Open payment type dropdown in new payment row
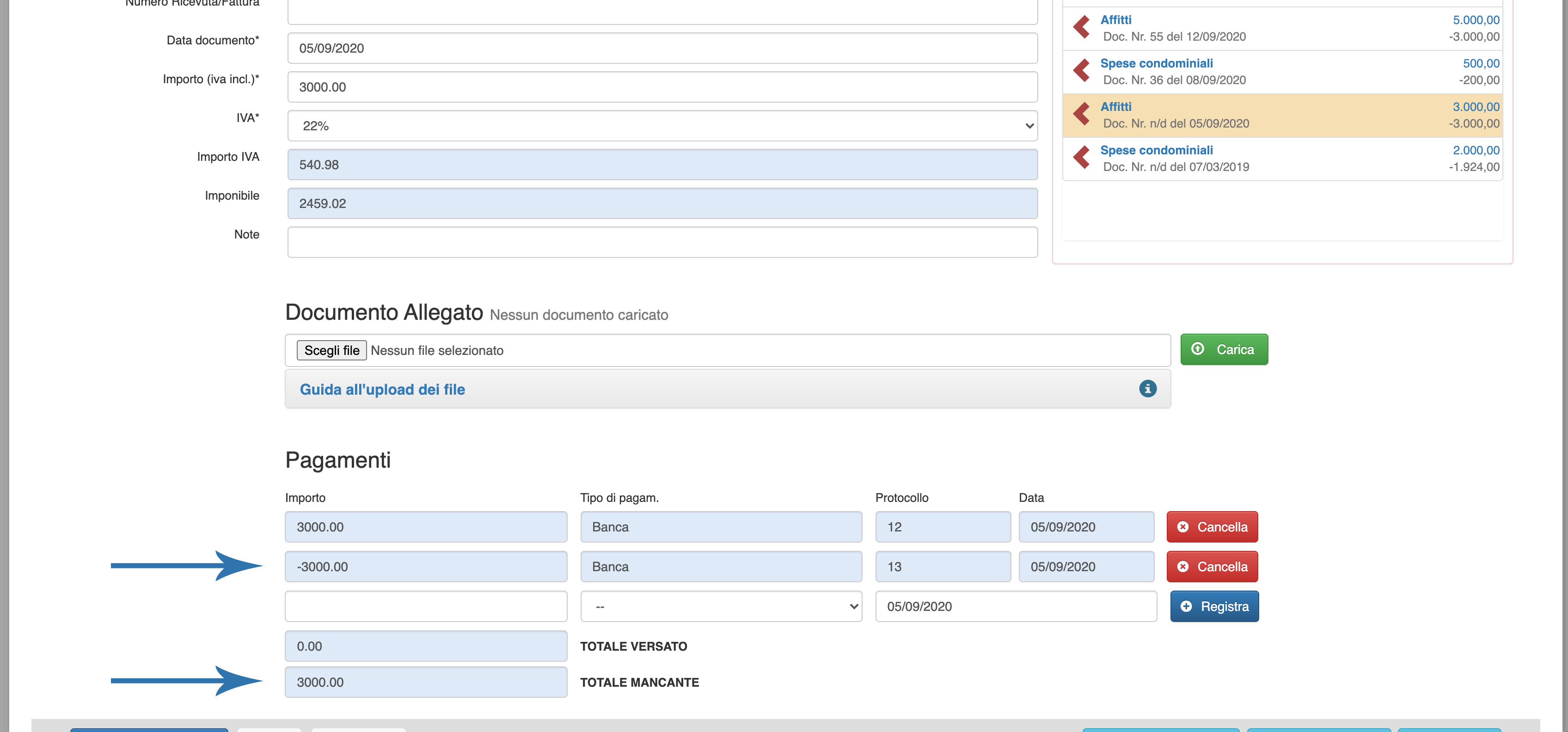 [x=721, y=607]
